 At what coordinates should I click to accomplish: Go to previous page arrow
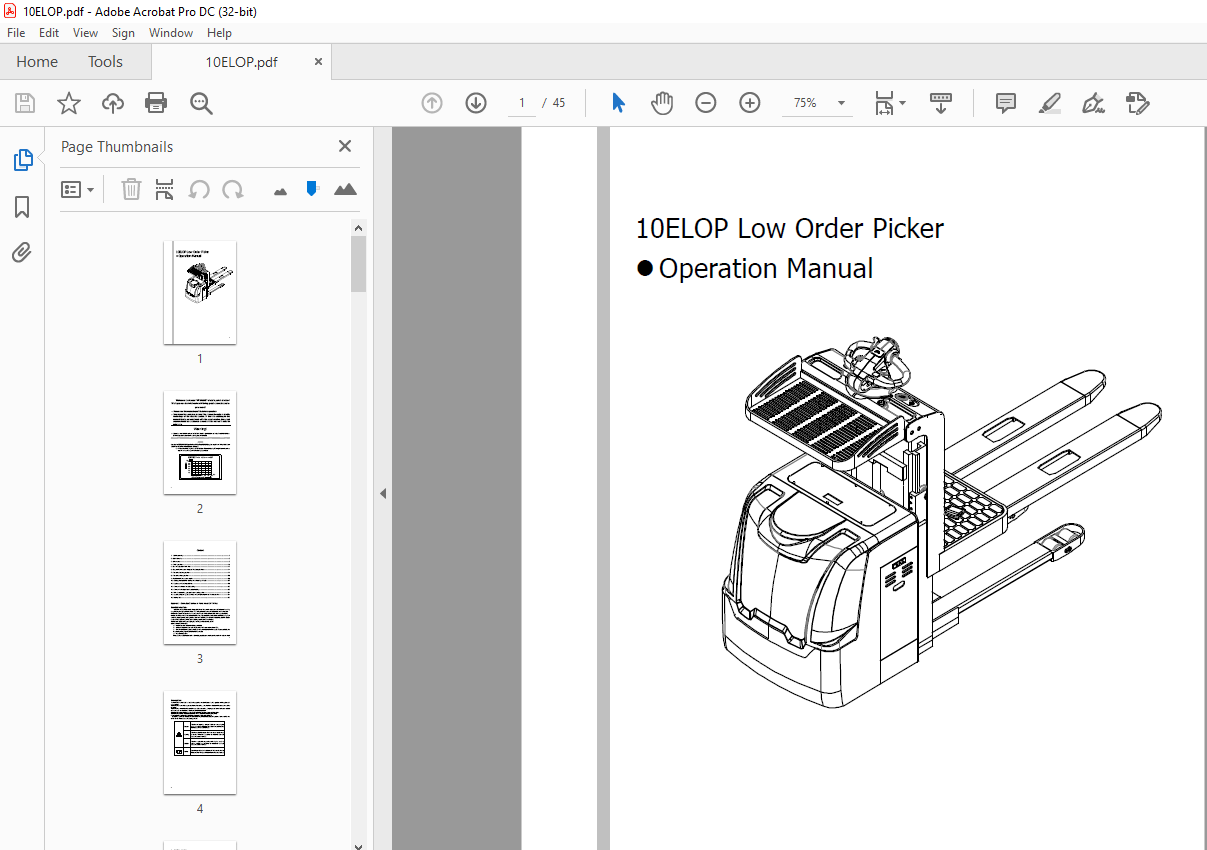(x=432, y=103)
